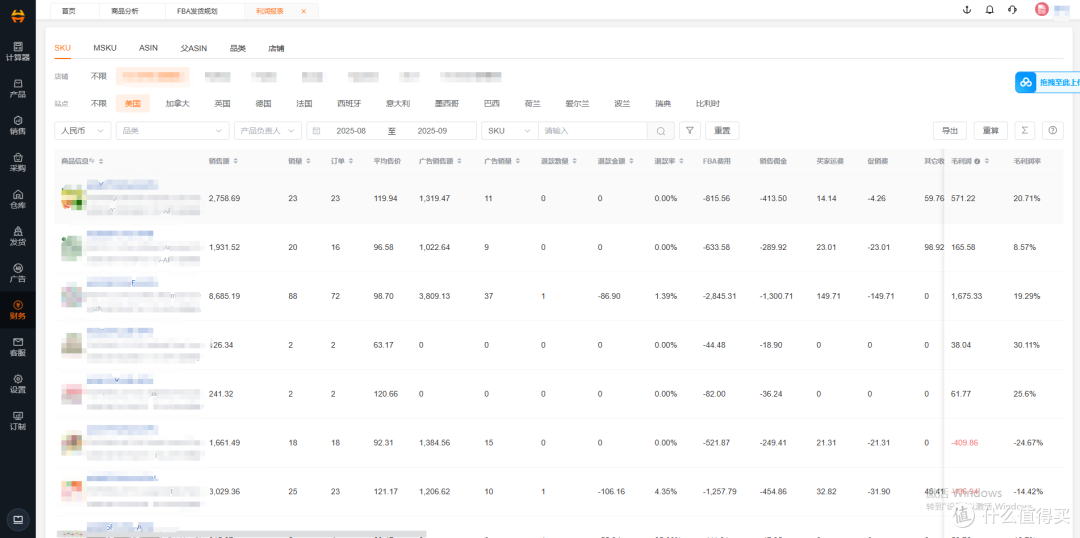
Task: Click the 导出 export button
Action: click(x=950, y=131)
